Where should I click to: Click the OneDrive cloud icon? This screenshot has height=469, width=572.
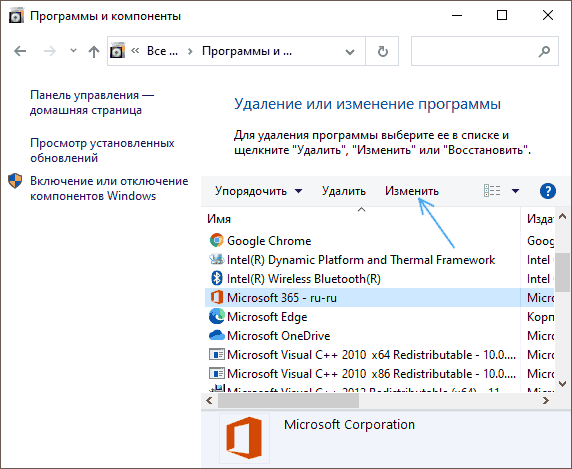point(217,335)
